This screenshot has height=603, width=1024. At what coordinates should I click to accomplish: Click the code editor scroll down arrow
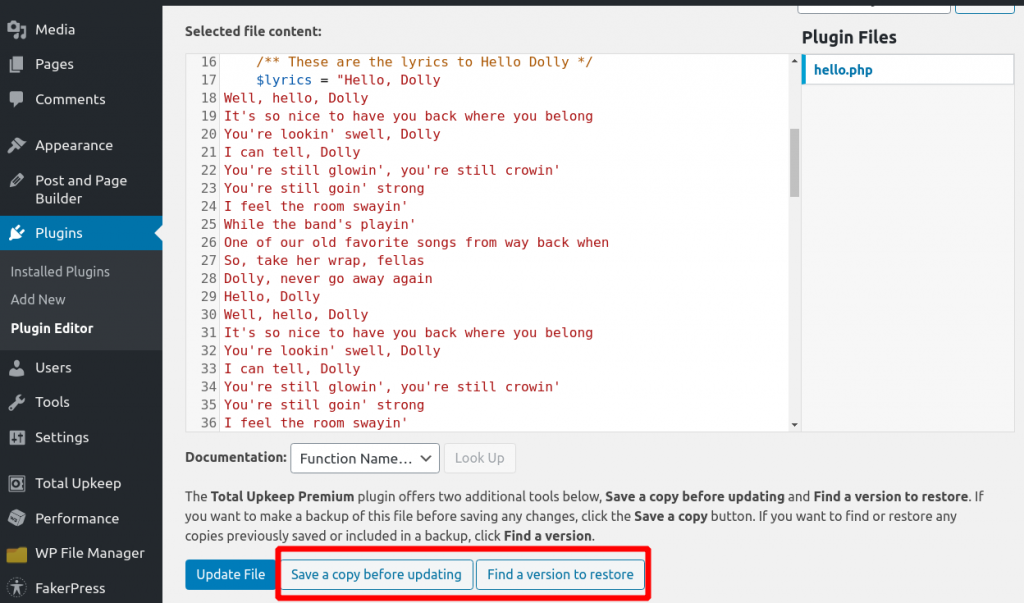pos(794,425)
